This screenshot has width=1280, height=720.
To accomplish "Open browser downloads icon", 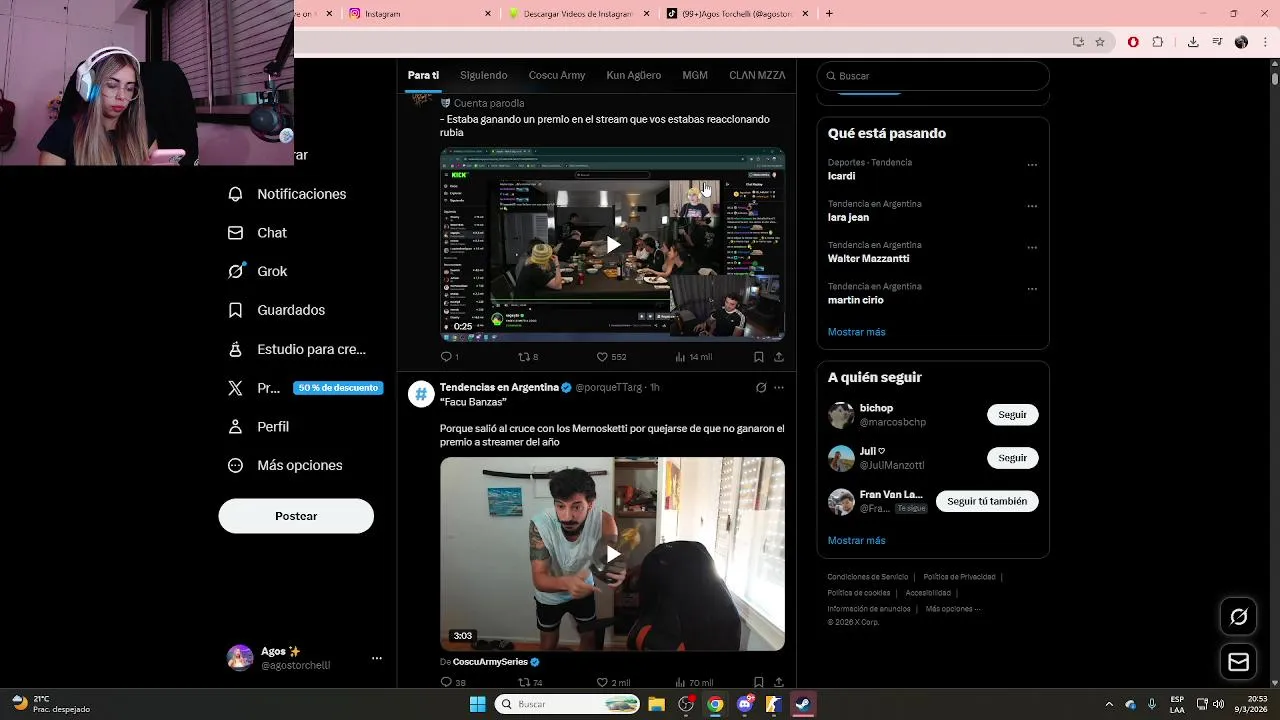I will point(1193,42).
